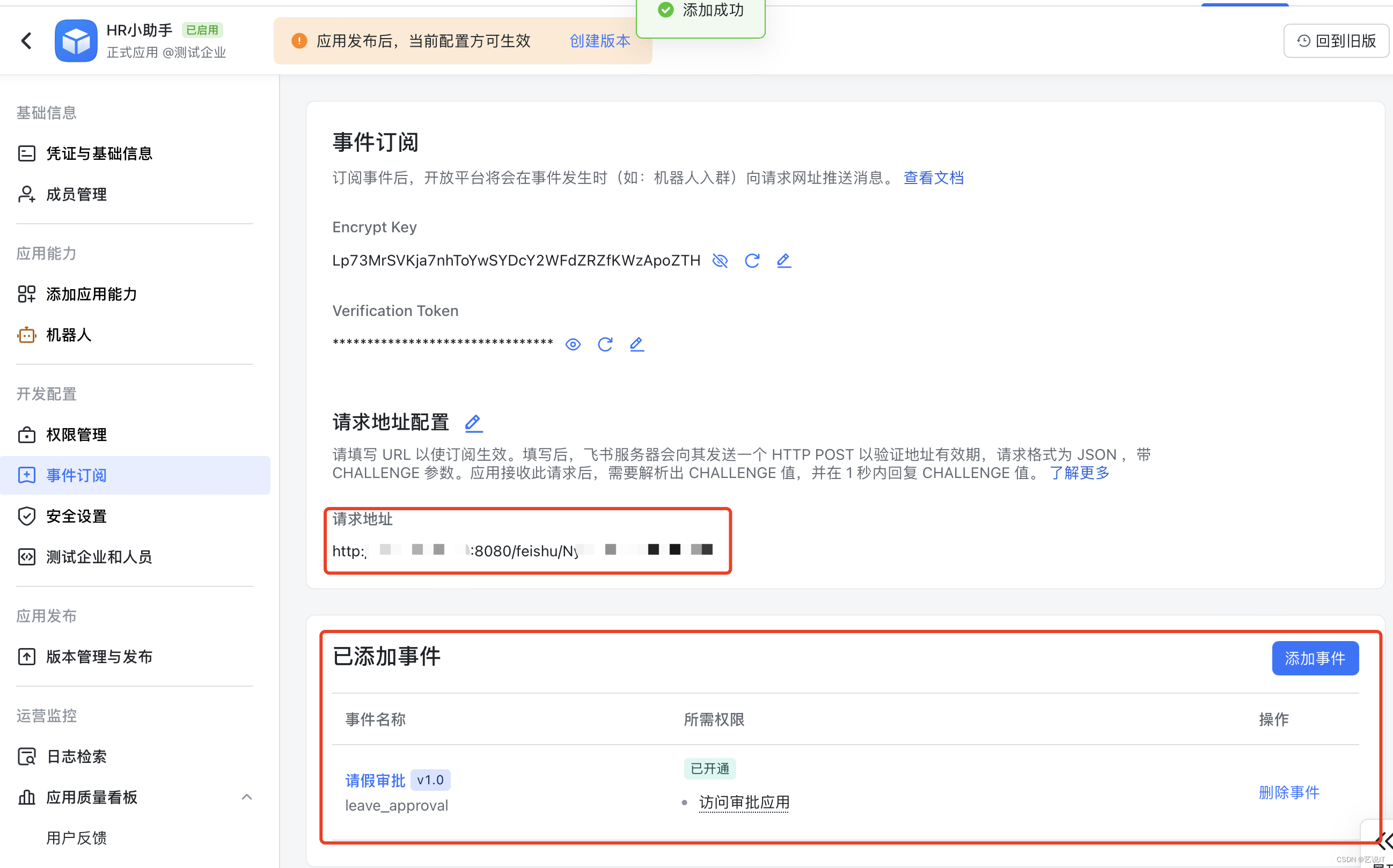Click 删除事件 for leave_approval
Screen dimensions: 1393x868
pos(1288,792)
